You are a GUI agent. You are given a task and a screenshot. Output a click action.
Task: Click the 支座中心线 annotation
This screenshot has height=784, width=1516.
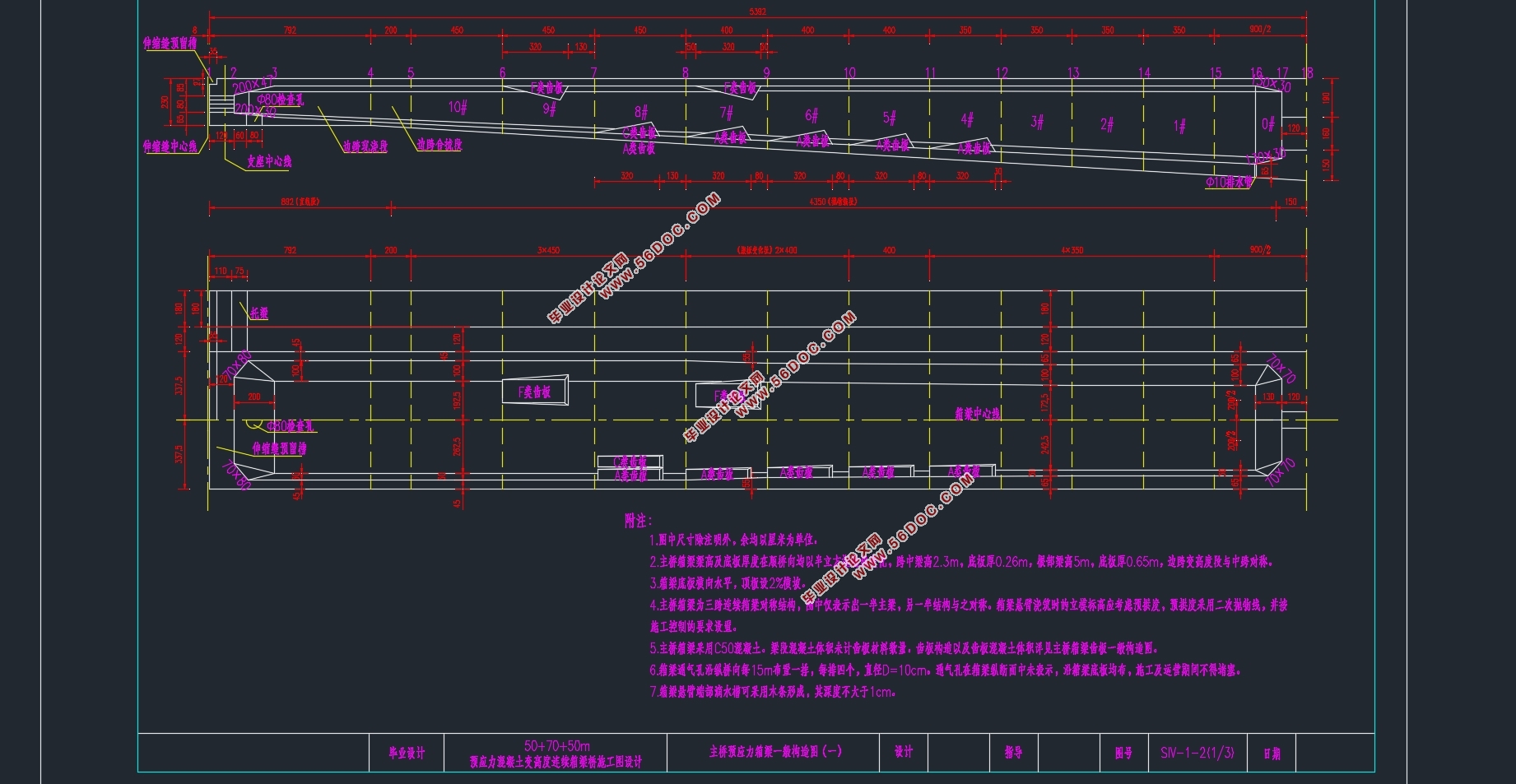click(269, 161)
